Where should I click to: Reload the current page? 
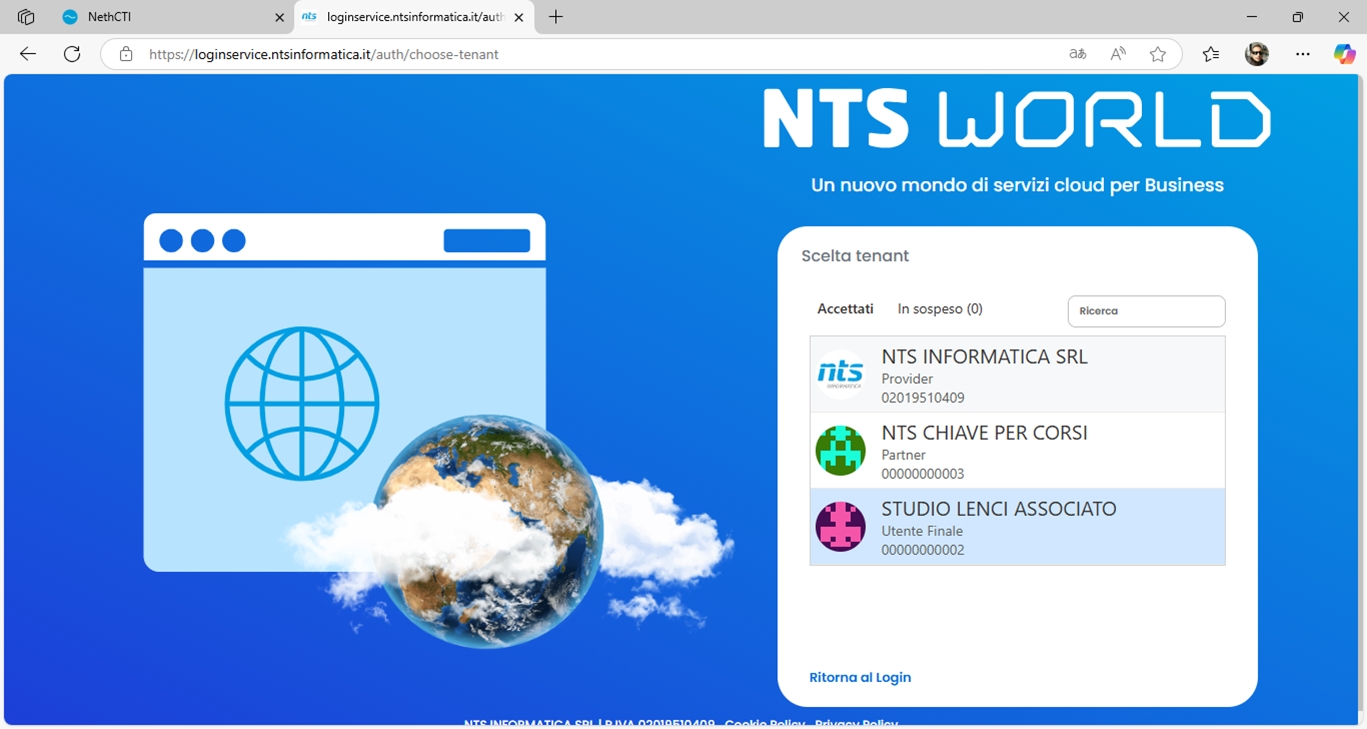72,54
